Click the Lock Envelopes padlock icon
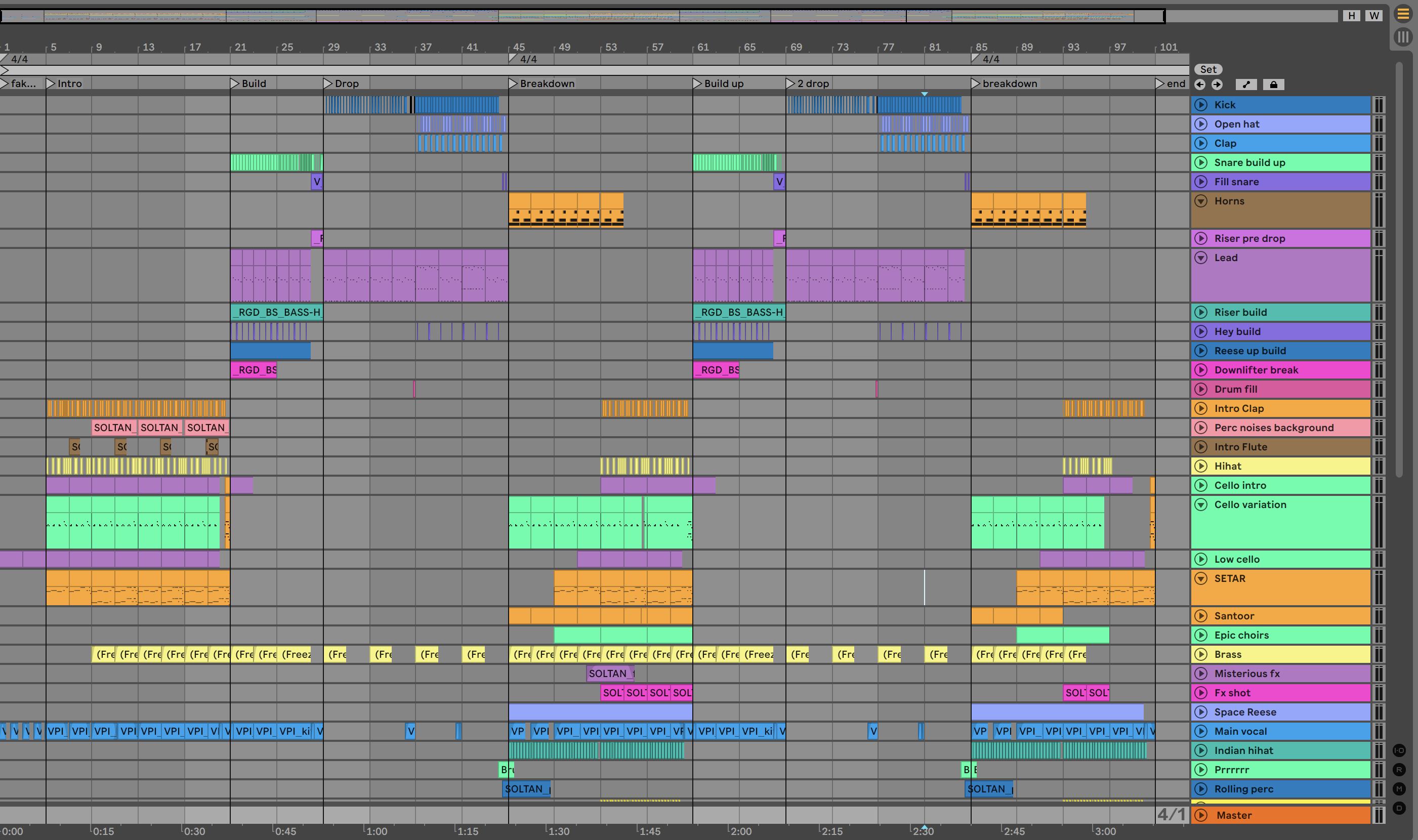 point(1273,85)
